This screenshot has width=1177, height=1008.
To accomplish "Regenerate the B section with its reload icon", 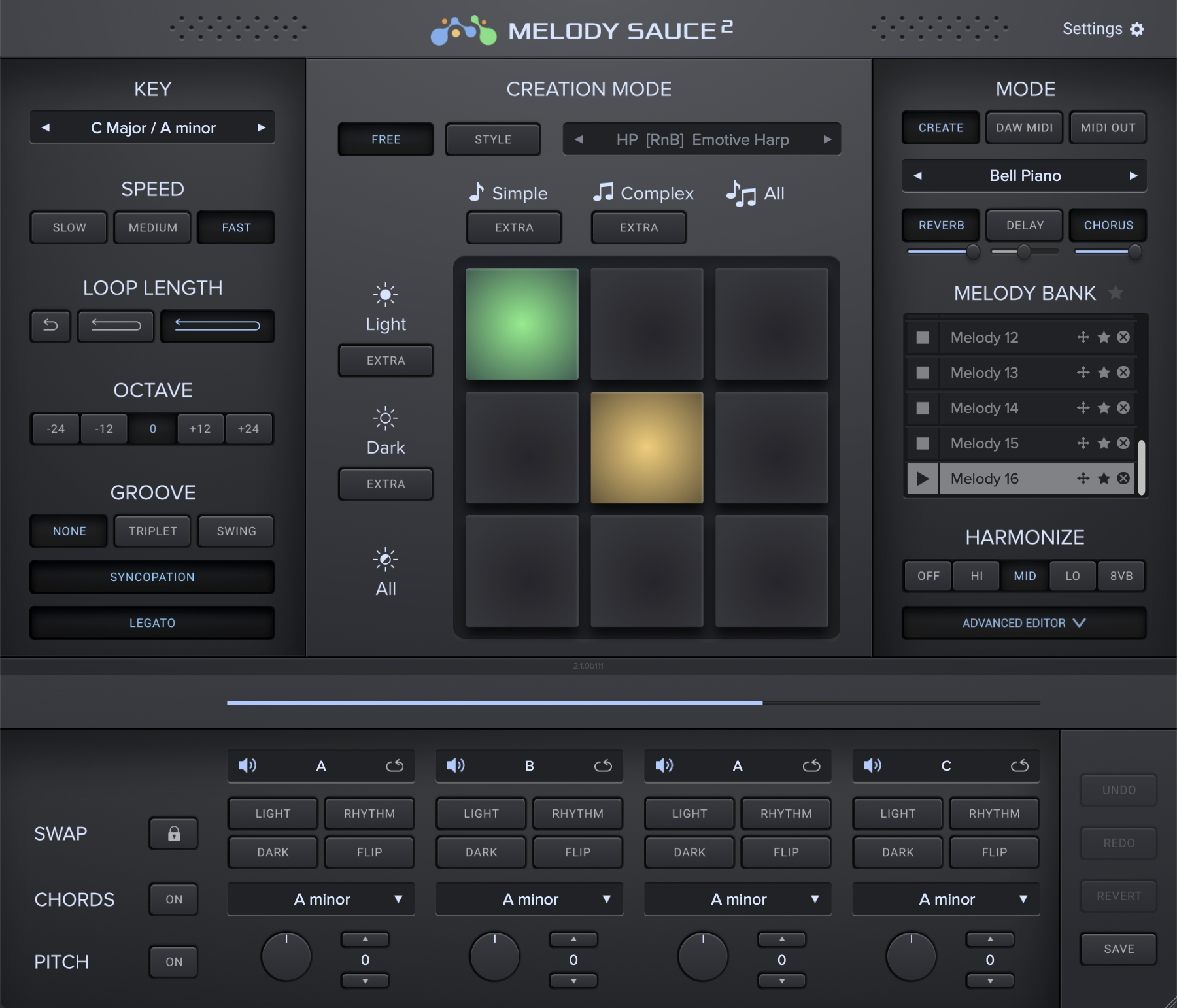I will click(603, 765).
